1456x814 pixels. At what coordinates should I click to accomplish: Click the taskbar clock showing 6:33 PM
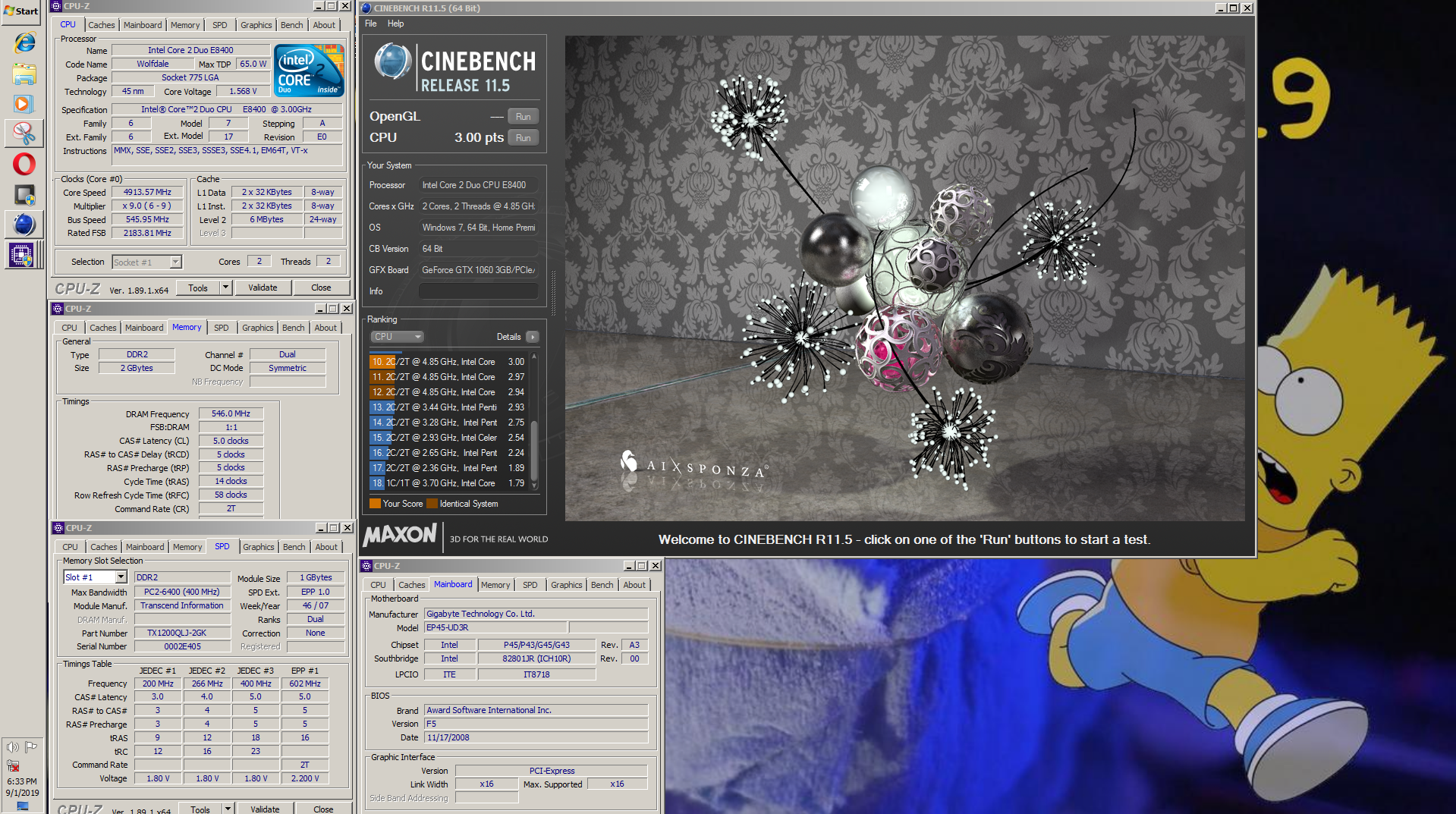pos(22,787)
